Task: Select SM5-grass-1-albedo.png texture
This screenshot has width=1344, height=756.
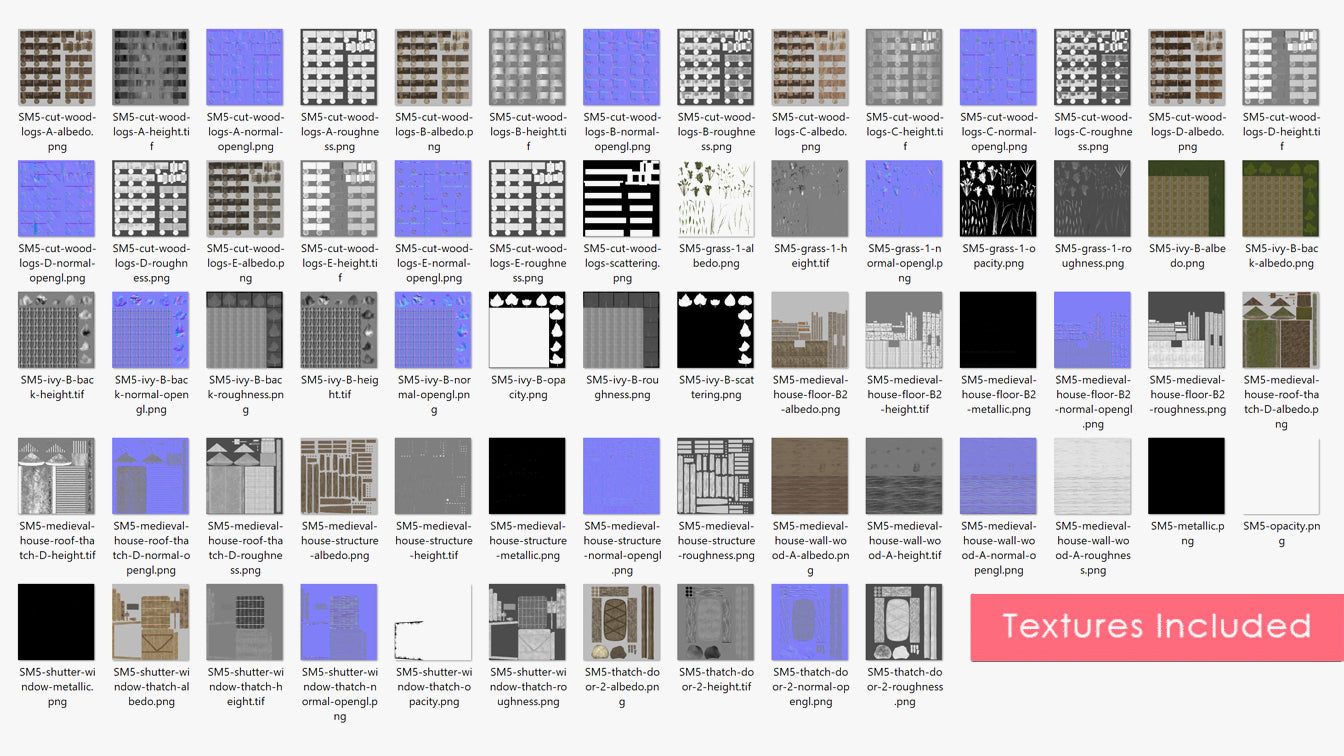Action: (716, 198)
